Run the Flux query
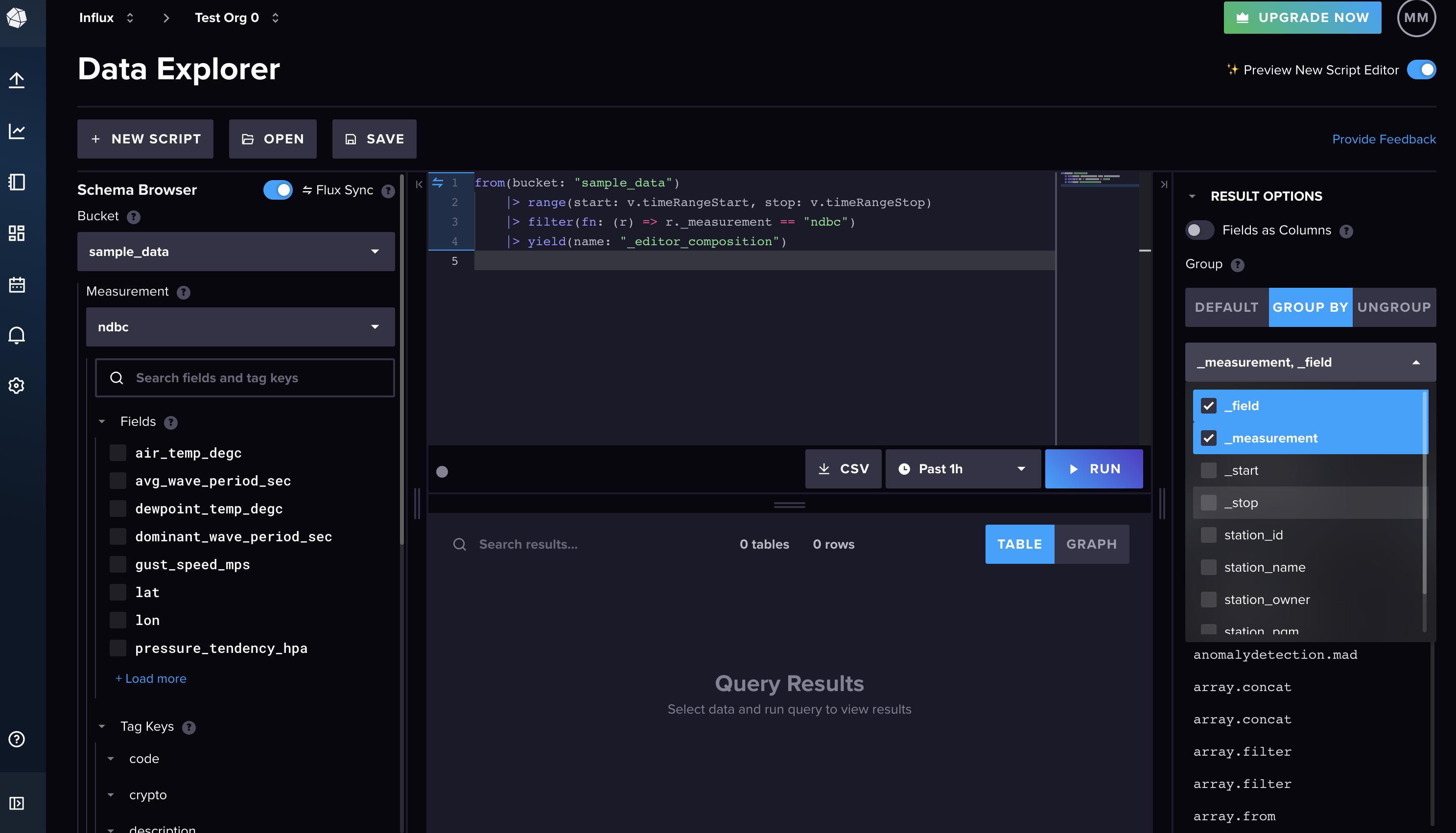This screenshot has height=833, width=1456. point(1094,468)
